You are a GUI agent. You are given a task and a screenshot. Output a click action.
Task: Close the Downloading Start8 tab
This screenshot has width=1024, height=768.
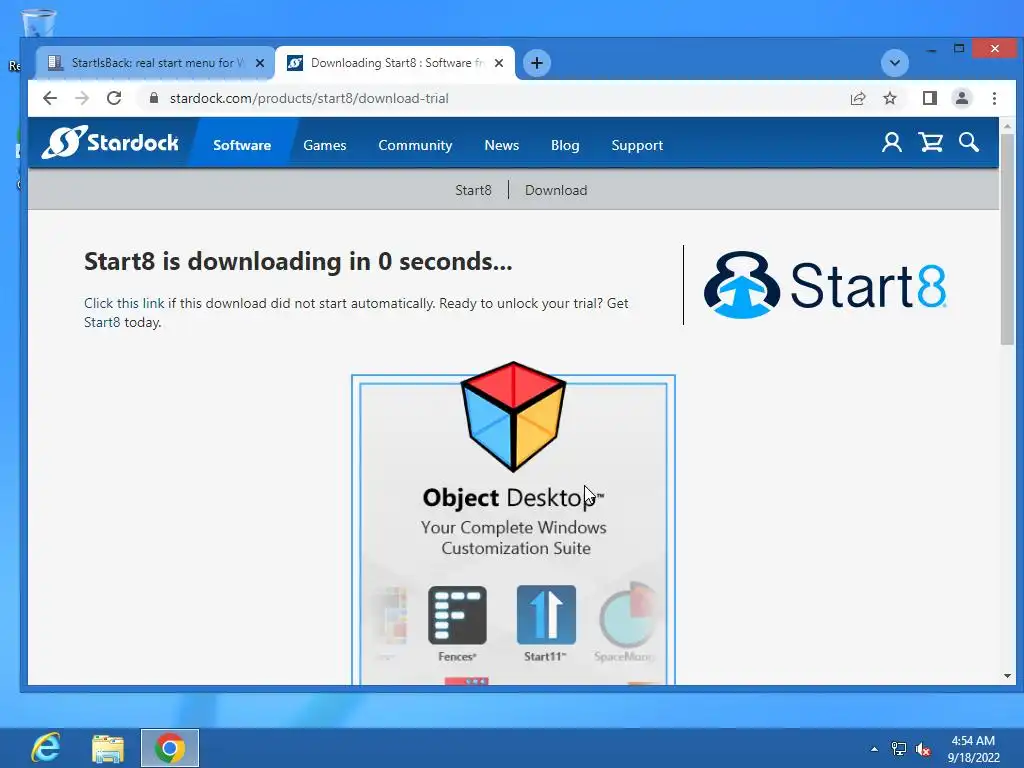499,63
